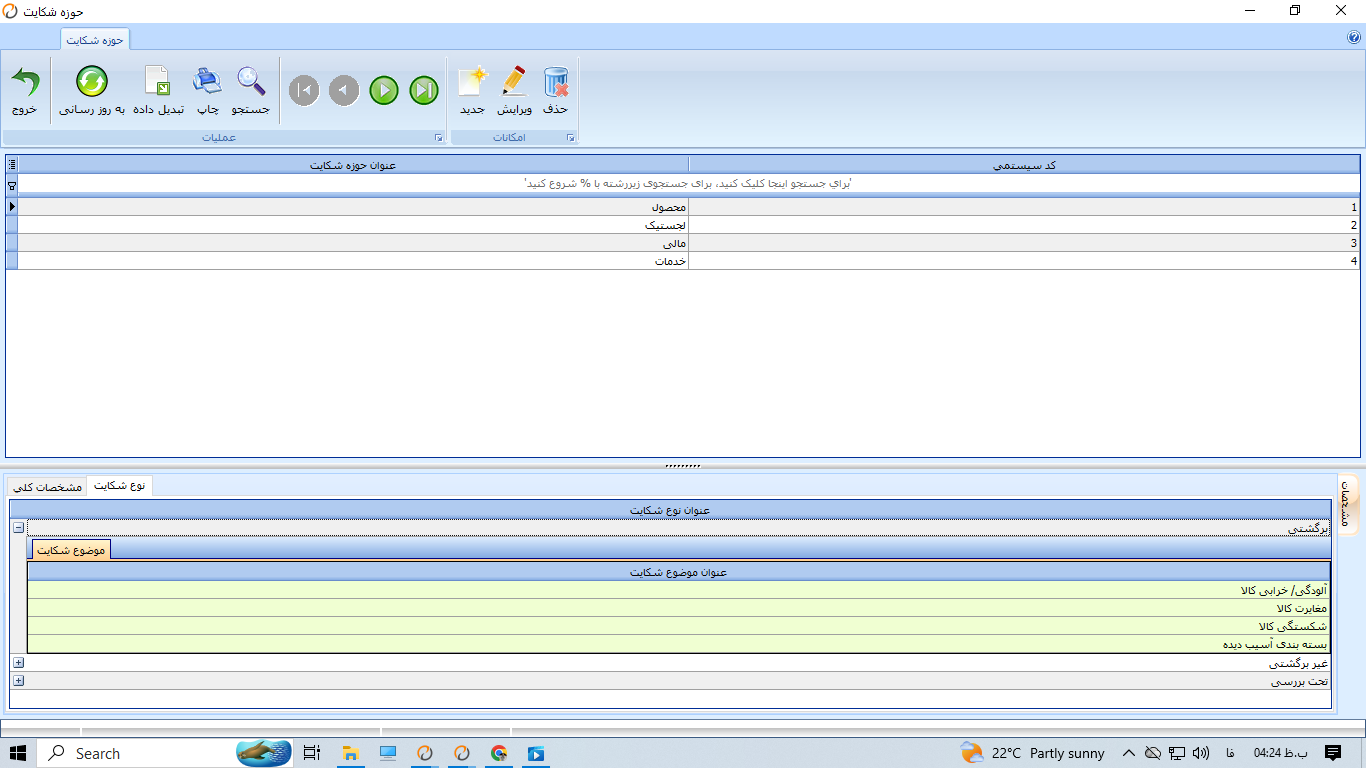Collapse the برگشتی complaint type row

coord(19,527)
